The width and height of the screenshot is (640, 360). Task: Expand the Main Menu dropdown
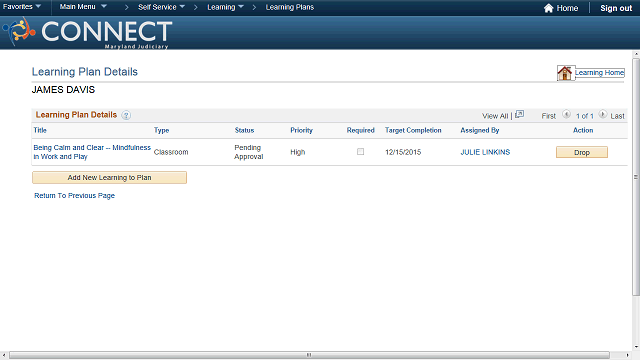83,7
